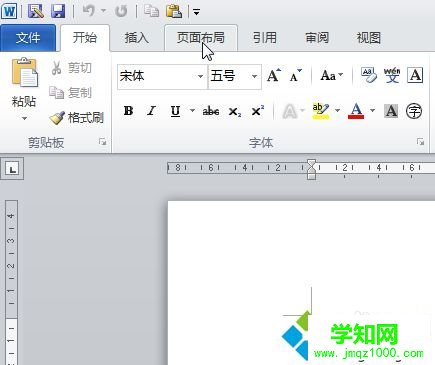This screenshot has width=435, height=365.
Task: Toggle Strikethrough abc formatting
Action: click(211, 111)
